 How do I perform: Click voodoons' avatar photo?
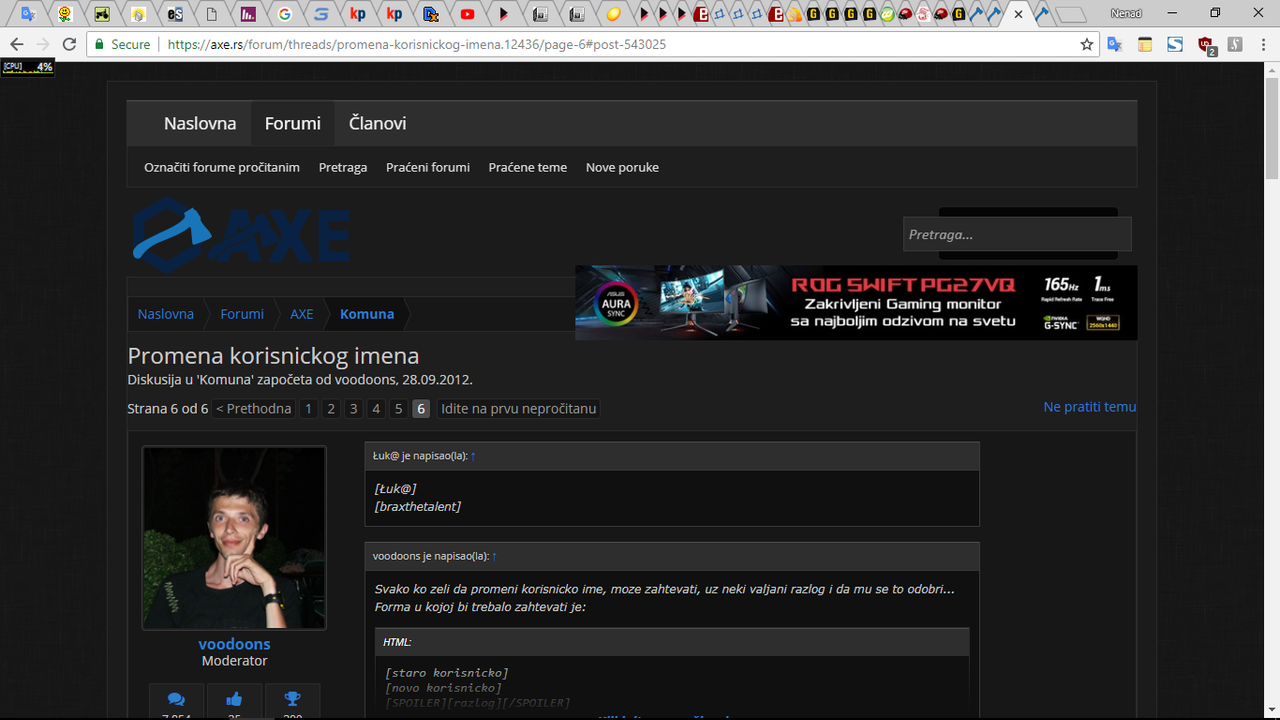(x=234, y=538)
